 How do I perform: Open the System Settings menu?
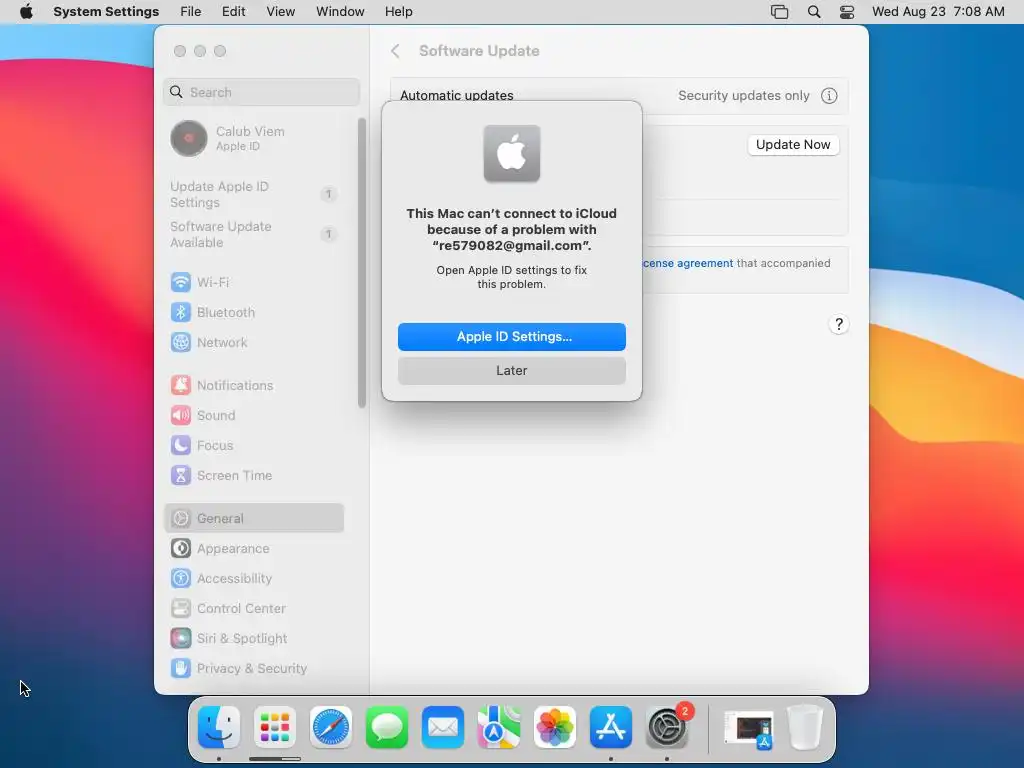(x=106, y=12)
